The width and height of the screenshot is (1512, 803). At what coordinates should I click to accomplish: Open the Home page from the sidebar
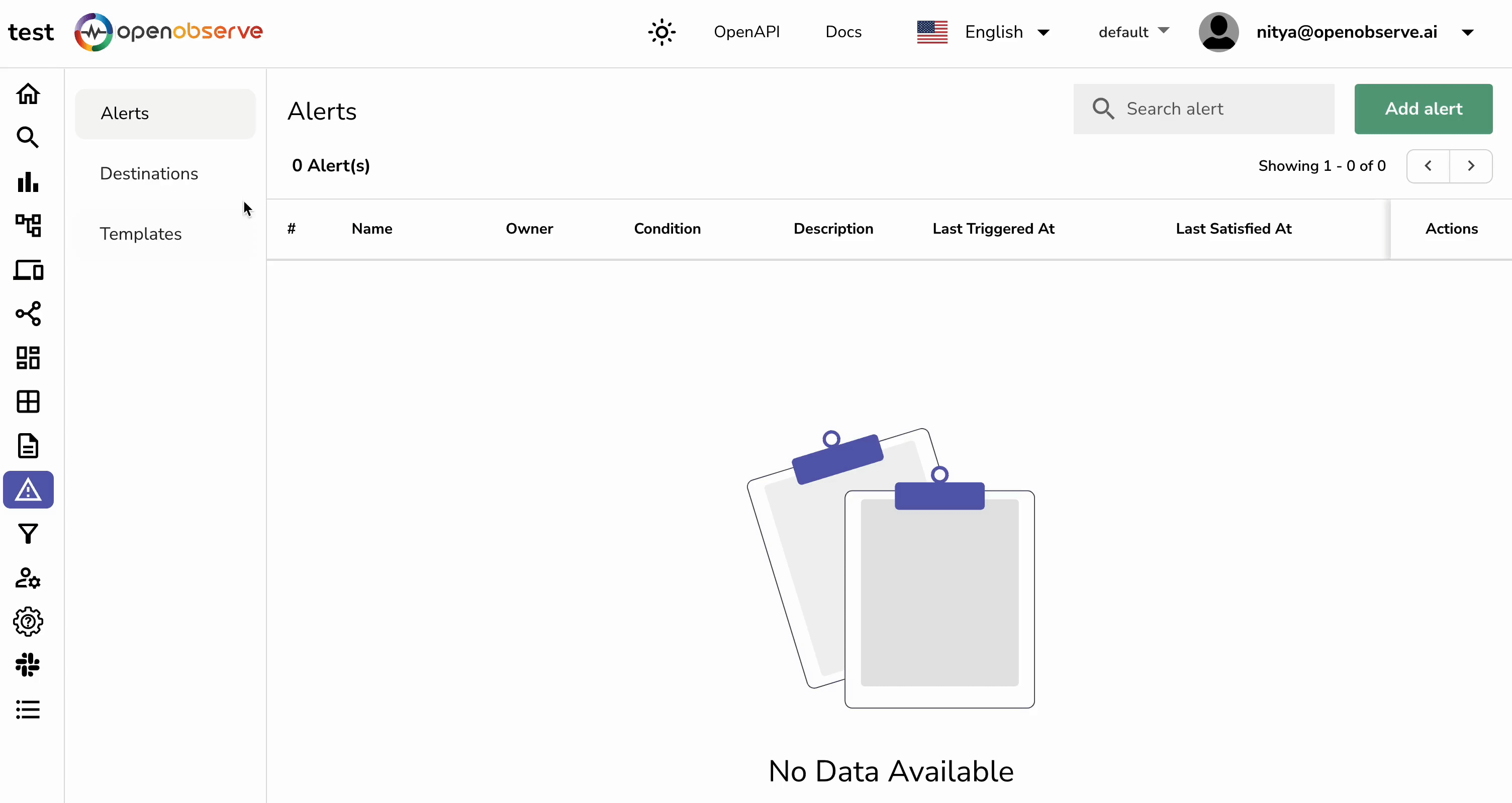pos(28,94)
